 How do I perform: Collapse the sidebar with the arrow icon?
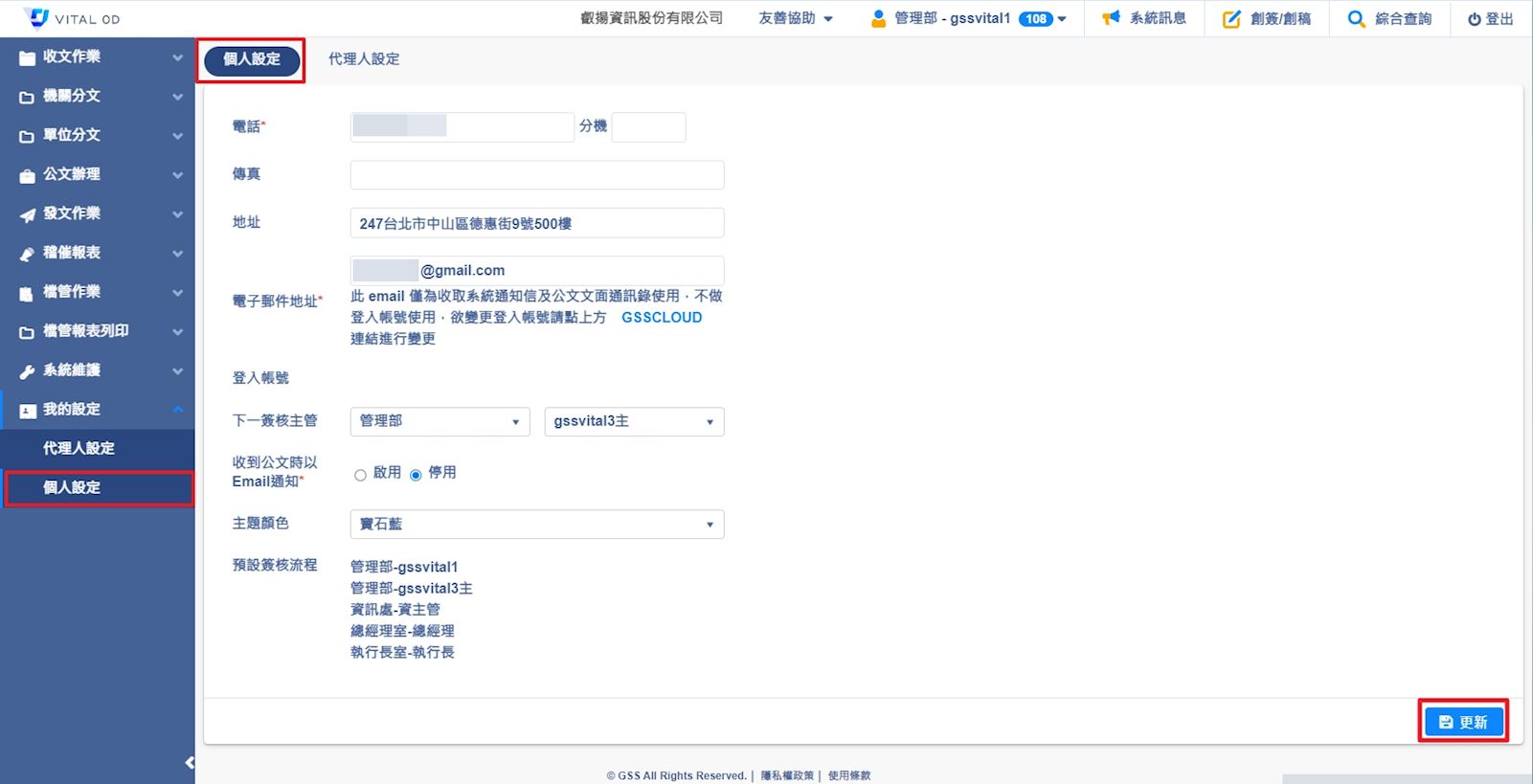[x=189, y=763]
